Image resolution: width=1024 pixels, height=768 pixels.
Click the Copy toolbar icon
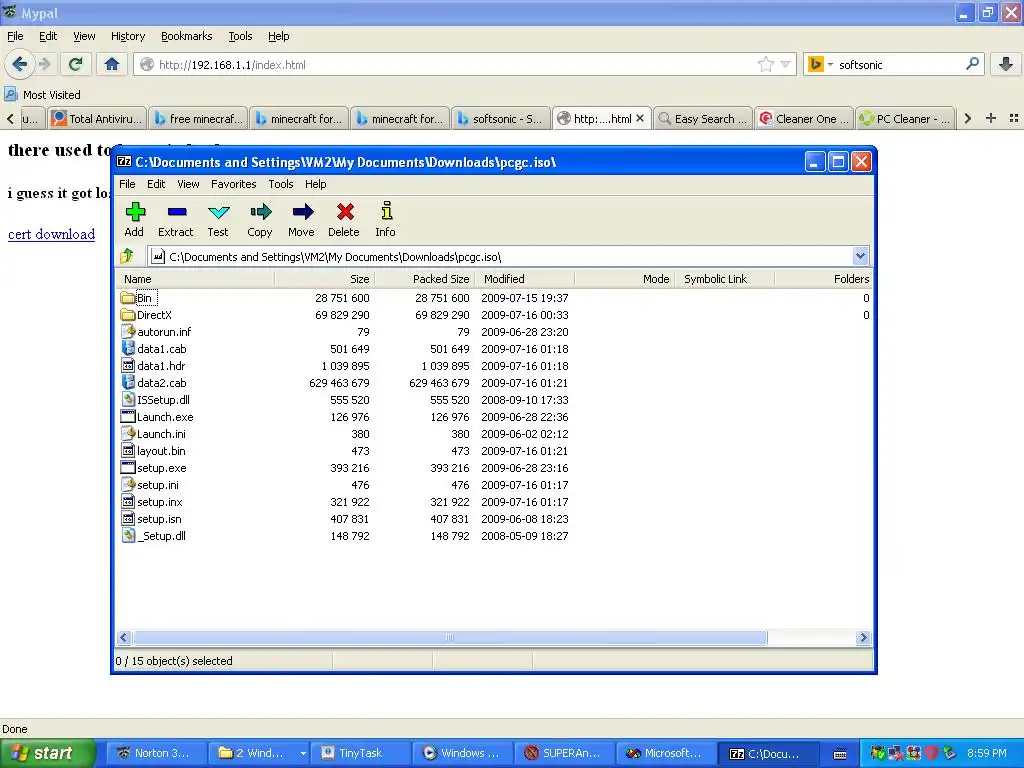(260, 219)
